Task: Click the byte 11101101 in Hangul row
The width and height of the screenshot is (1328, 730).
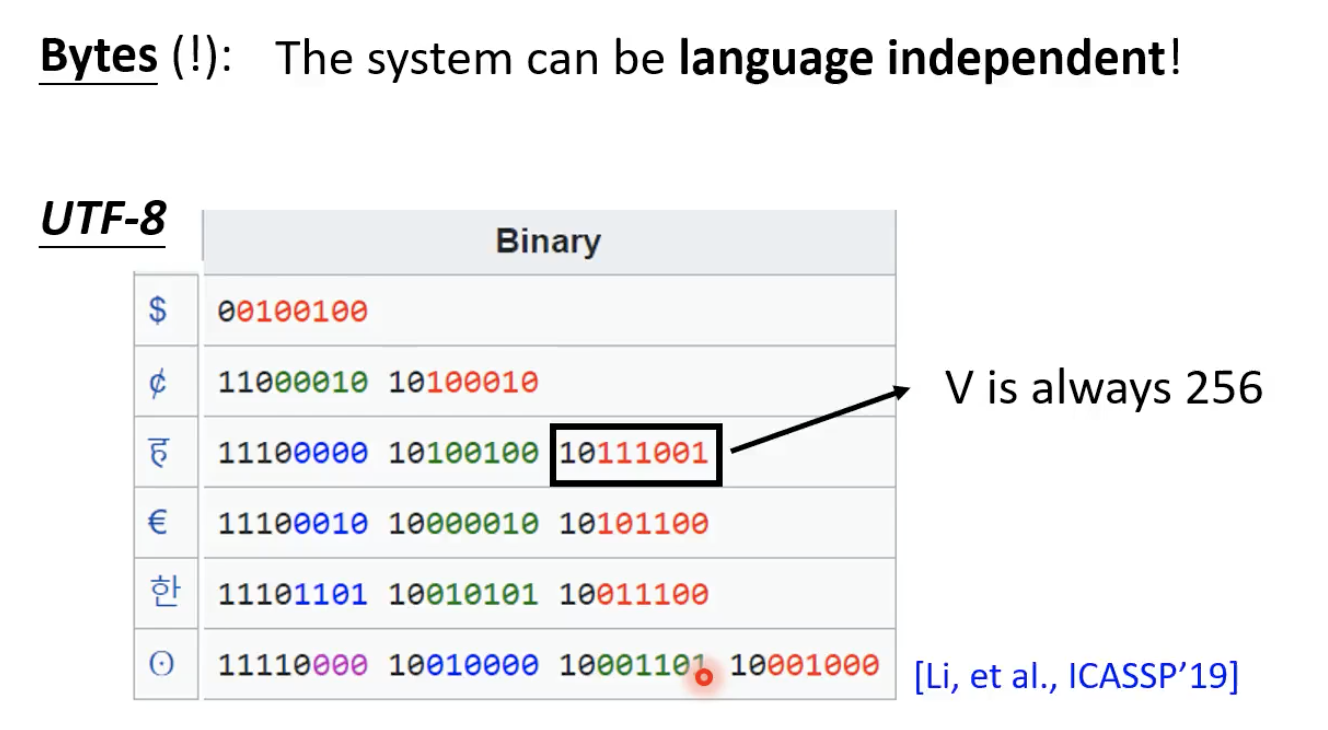Action: point(293,594)
